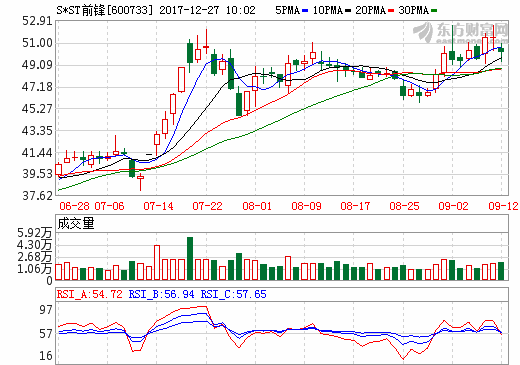Click the 43.35 price axis label
Screen dimensions: 520x365
click(37, 131)
